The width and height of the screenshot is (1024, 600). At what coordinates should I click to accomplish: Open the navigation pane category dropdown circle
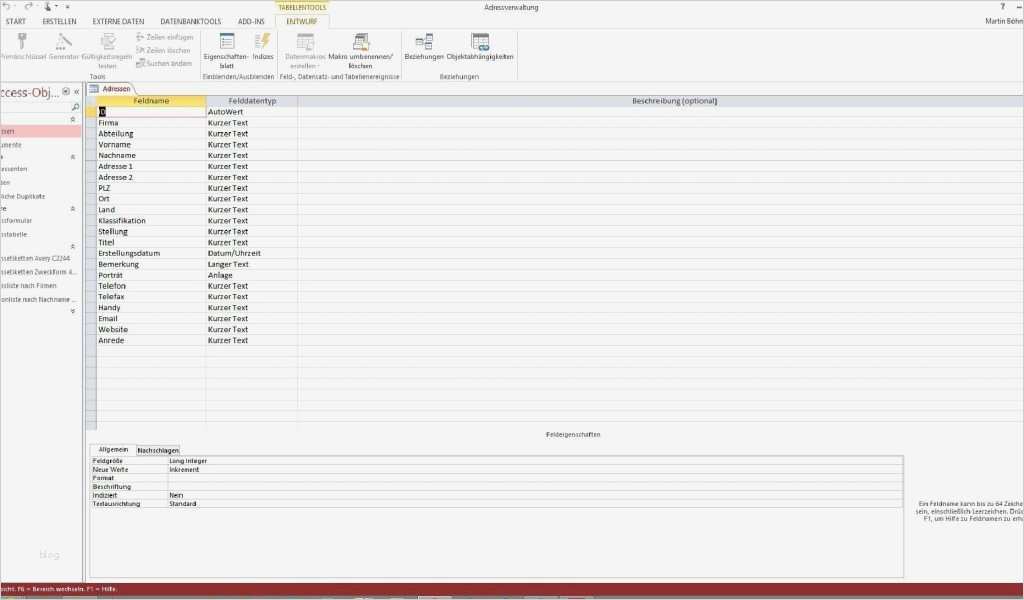(x=66, y=92)
